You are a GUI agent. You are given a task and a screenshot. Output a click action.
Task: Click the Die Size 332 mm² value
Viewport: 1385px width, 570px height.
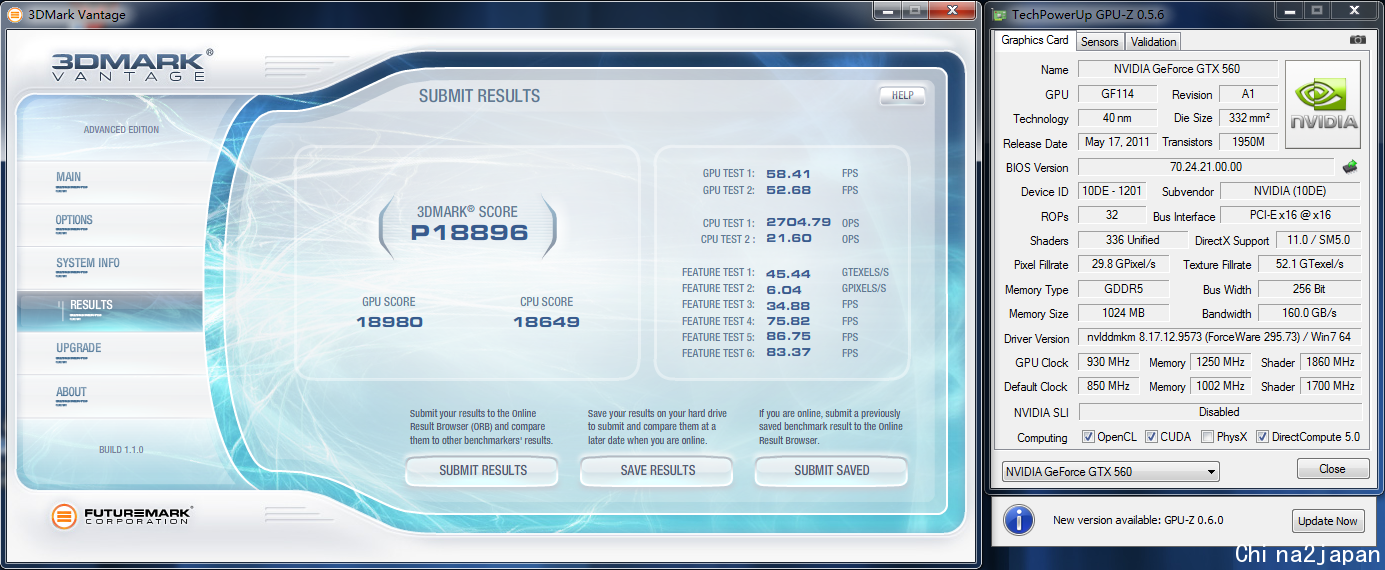(1247, 118)
